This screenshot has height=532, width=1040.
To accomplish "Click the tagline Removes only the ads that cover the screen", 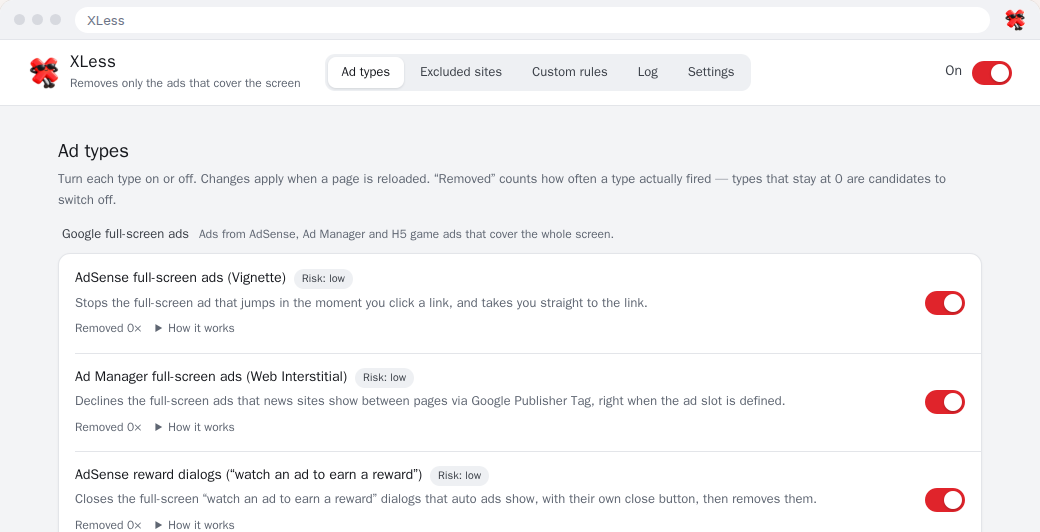I will [x=185, y=84].
